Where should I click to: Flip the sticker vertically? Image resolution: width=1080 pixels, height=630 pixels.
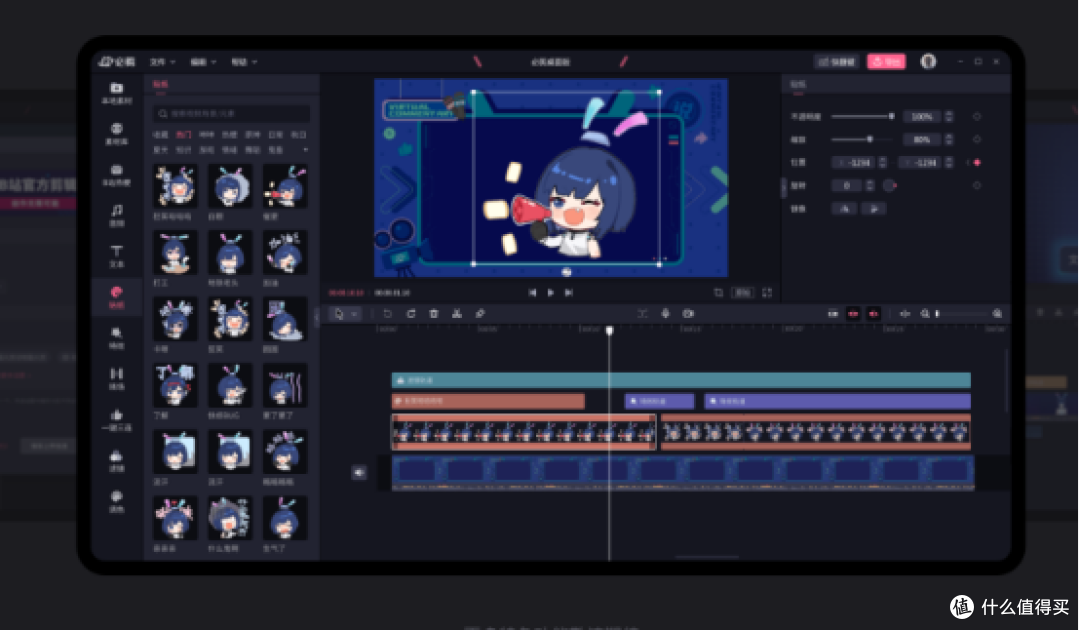[x=874, y=209]
